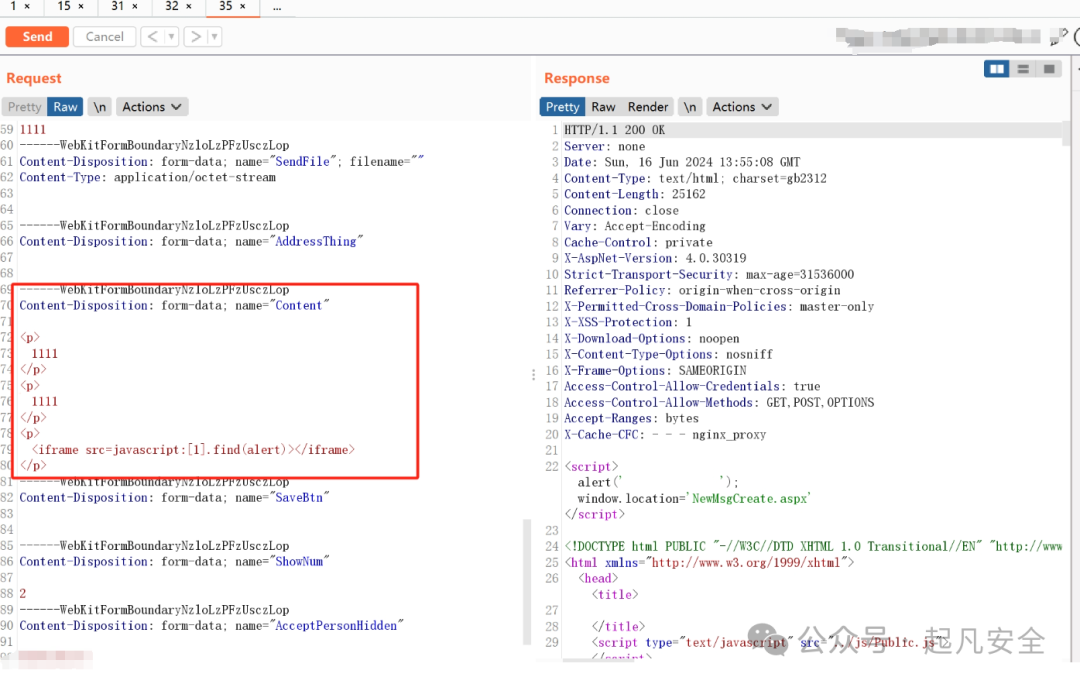This screenshot has height=684, width=1080.
Task: Click the X-Cache-CFC nginx_proxy header
Action: (665, 434)
